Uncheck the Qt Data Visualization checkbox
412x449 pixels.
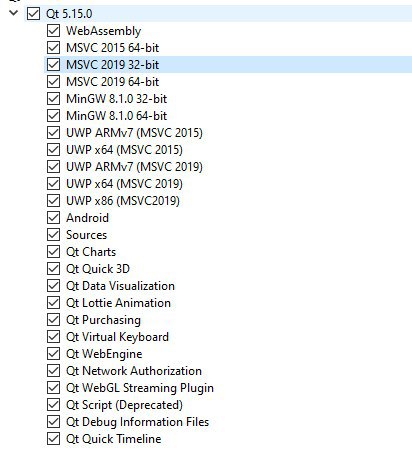tap(53, 286)
